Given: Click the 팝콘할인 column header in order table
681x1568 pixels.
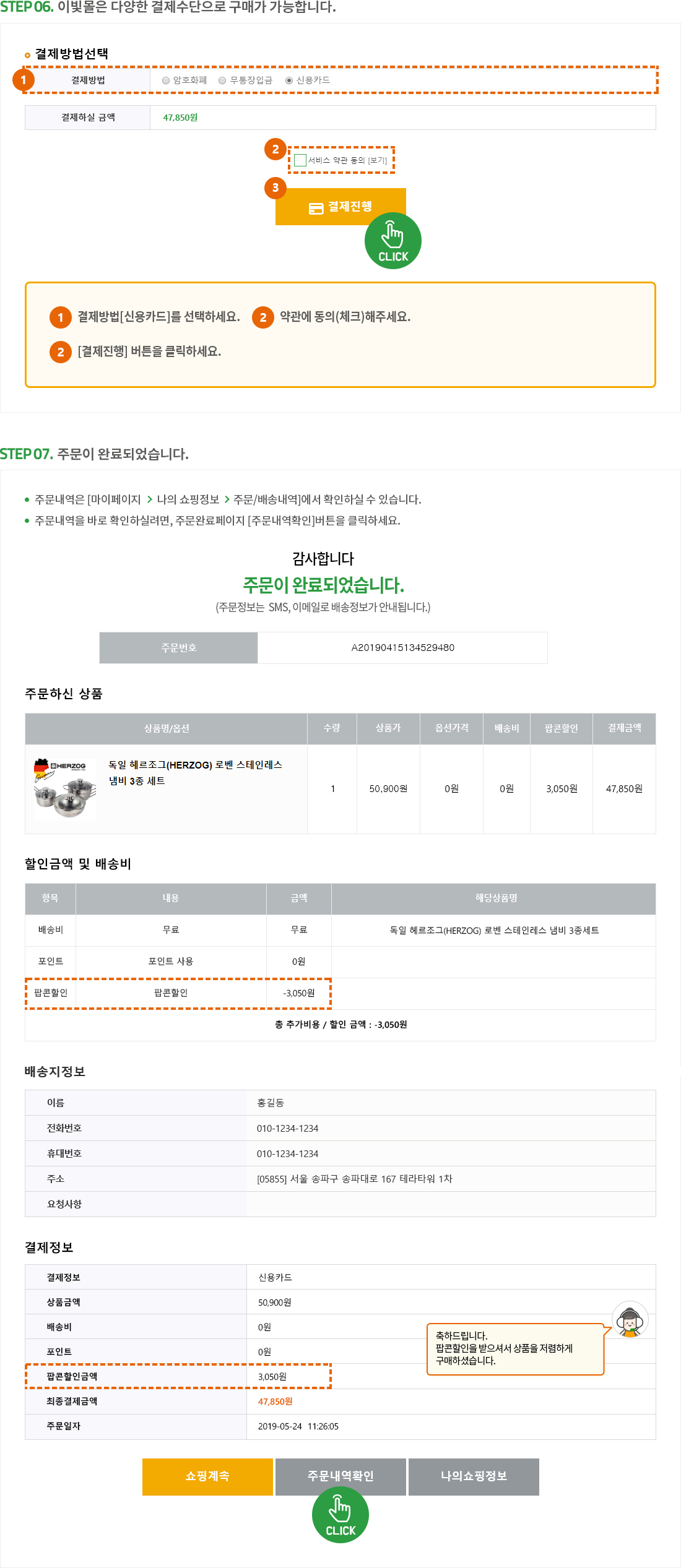Looking at the screenshot, I should [561, 728].
